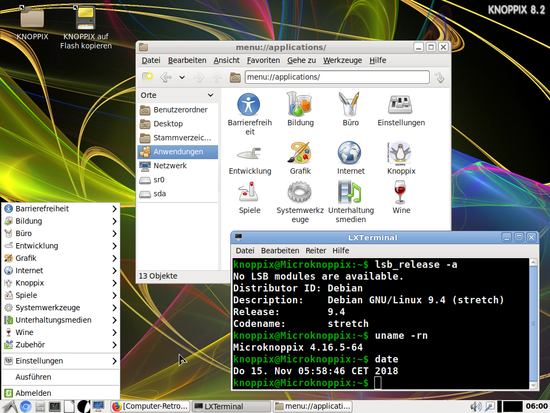This screenshot has width=550, height=413.
Task: Click the network monitor icon in taskbar launcher
Action: [x=98, y=406]
